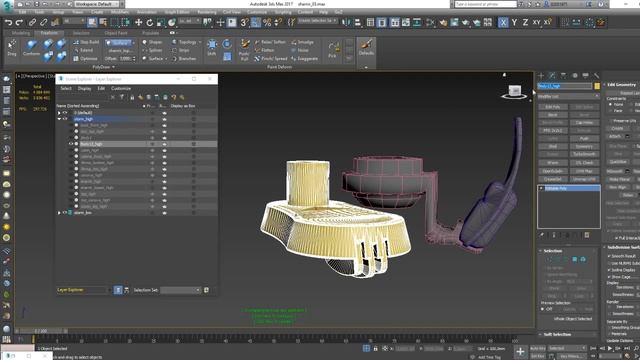Toggle Preserve UVs checkbox
The height and width of the screenshot is (360, 640).
[x=611, y=121]
